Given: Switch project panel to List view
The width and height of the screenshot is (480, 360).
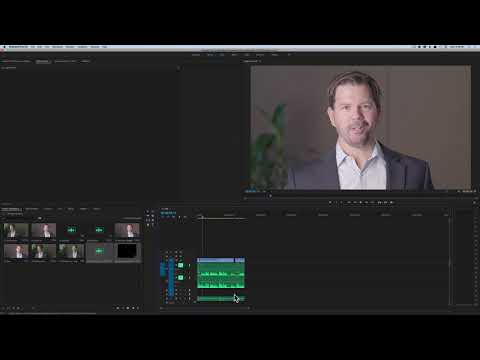Looking at the screenshot, I should [9, 308].
